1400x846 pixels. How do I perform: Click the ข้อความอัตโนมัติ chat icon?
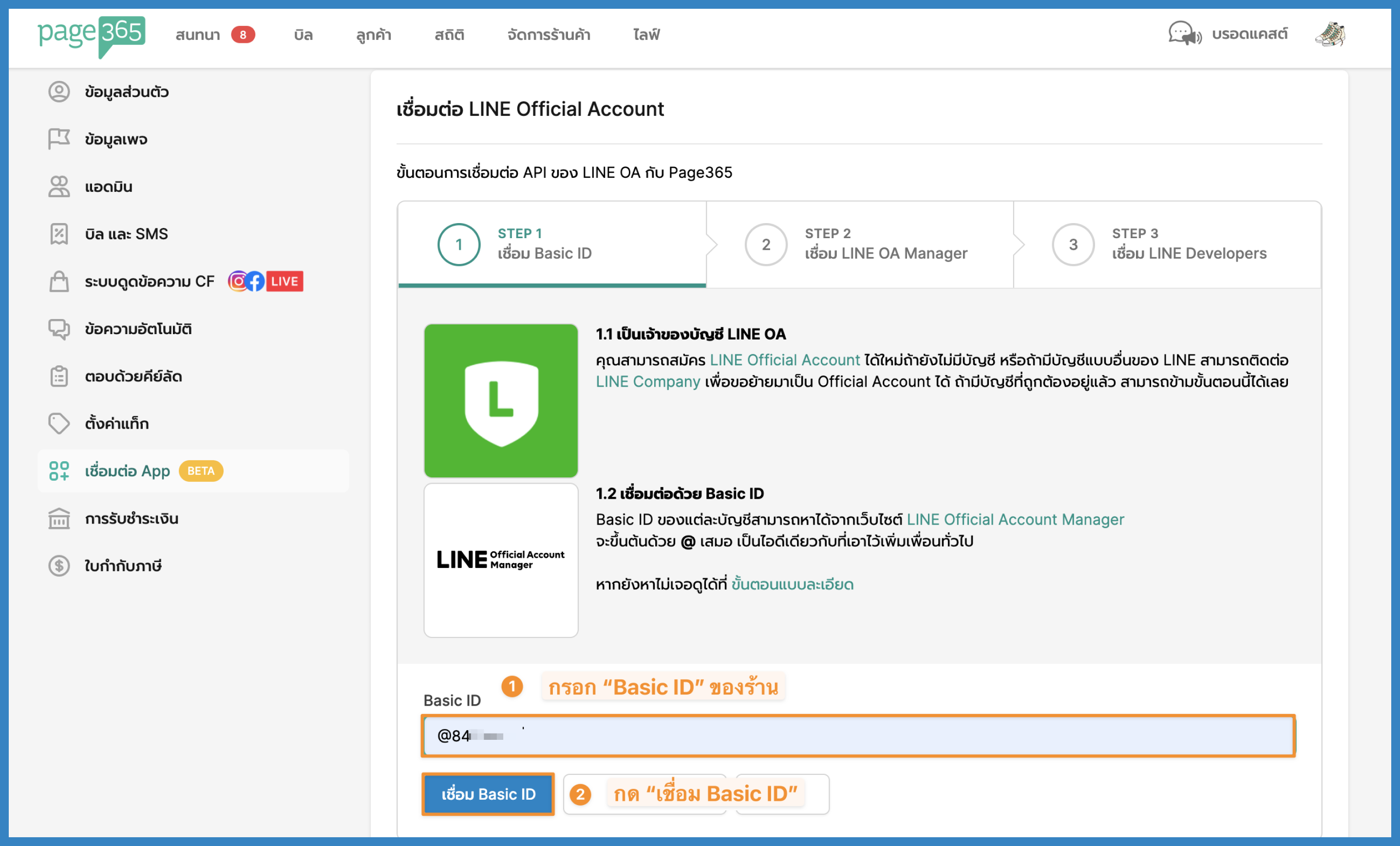point(59,328)
